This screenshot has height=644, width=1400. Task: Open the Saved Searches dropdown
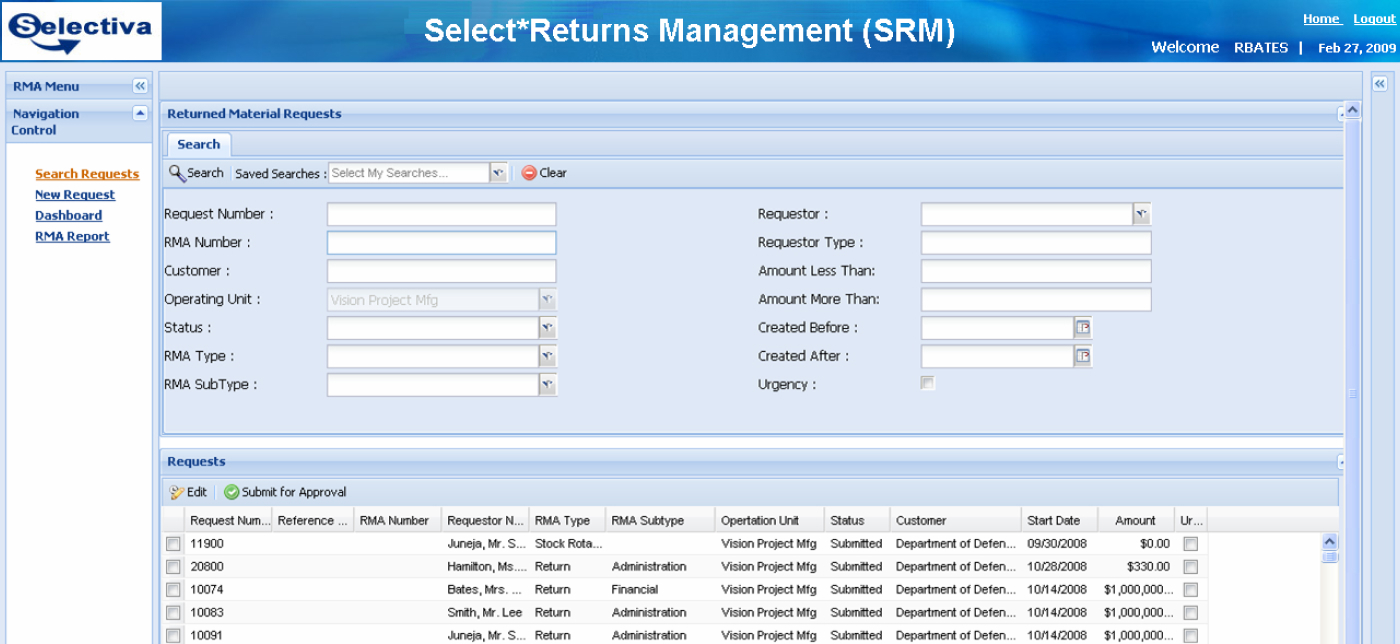coord(498,173)
